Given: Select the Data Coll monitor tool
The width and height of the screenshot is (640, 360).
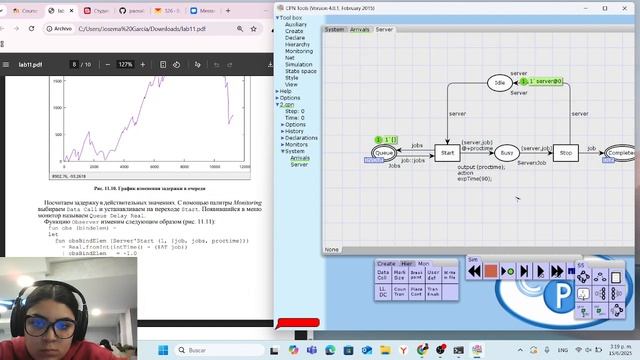Looking at the screenshot, I should [383, 275].
